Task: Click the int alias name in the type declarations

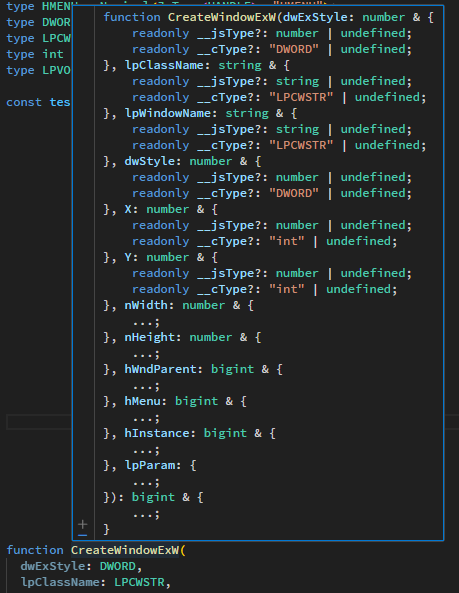Action: click(53, 54)
